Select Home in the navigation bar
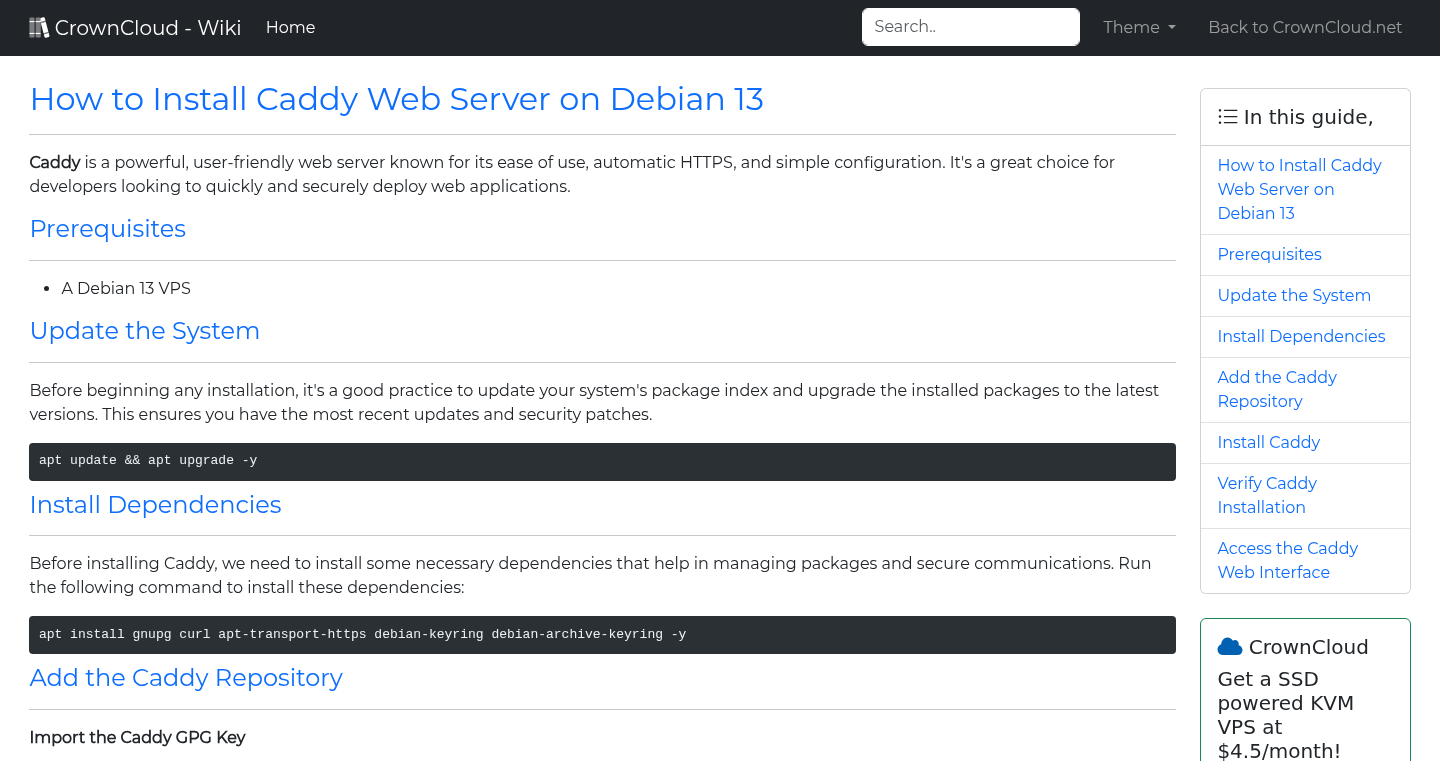This screenshot has height=761, width=1440. pos(290,27)
